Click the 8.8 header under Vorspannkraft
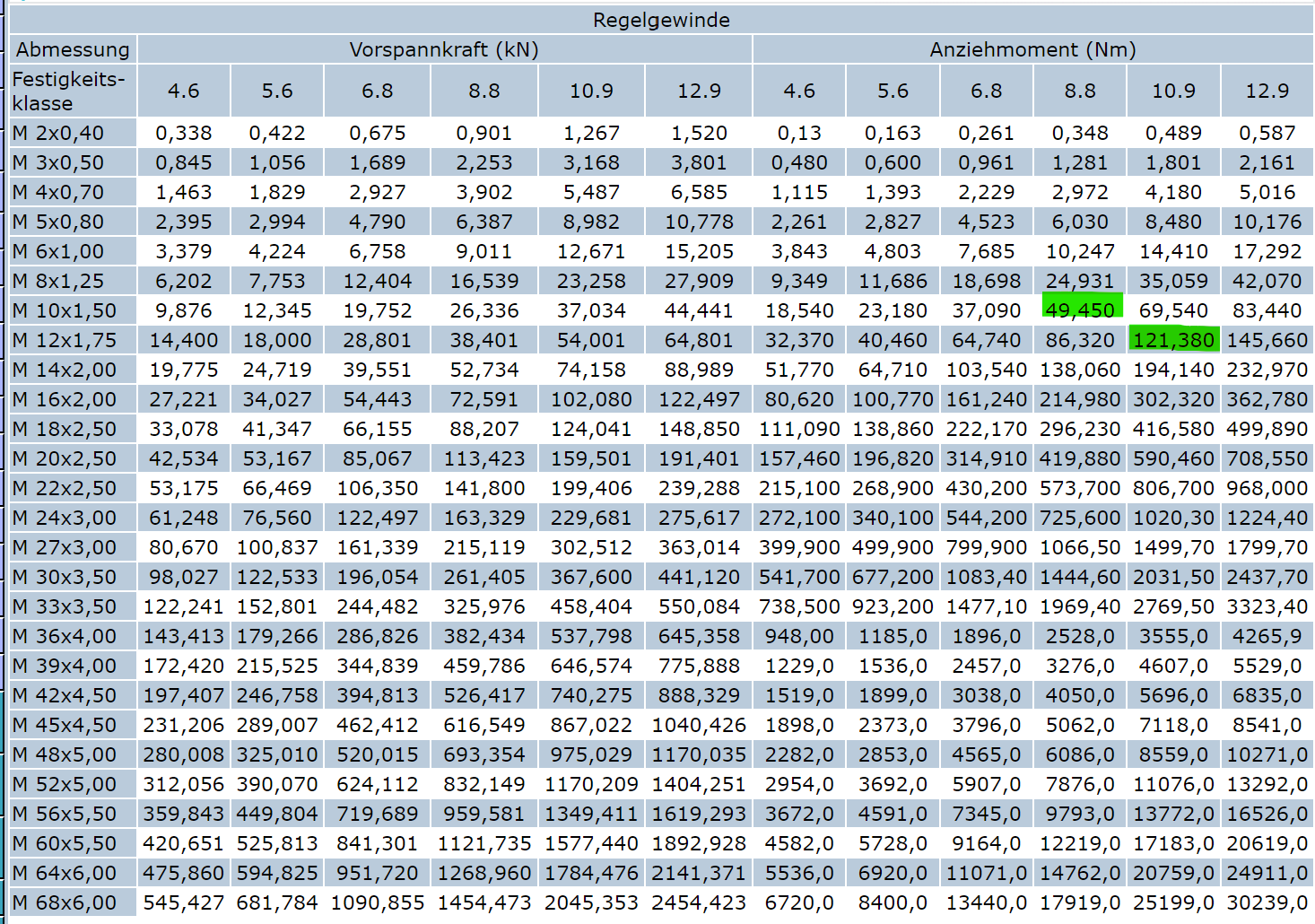Image resolution: width=1315 pixels, height=924 pixels. (484, 91)
